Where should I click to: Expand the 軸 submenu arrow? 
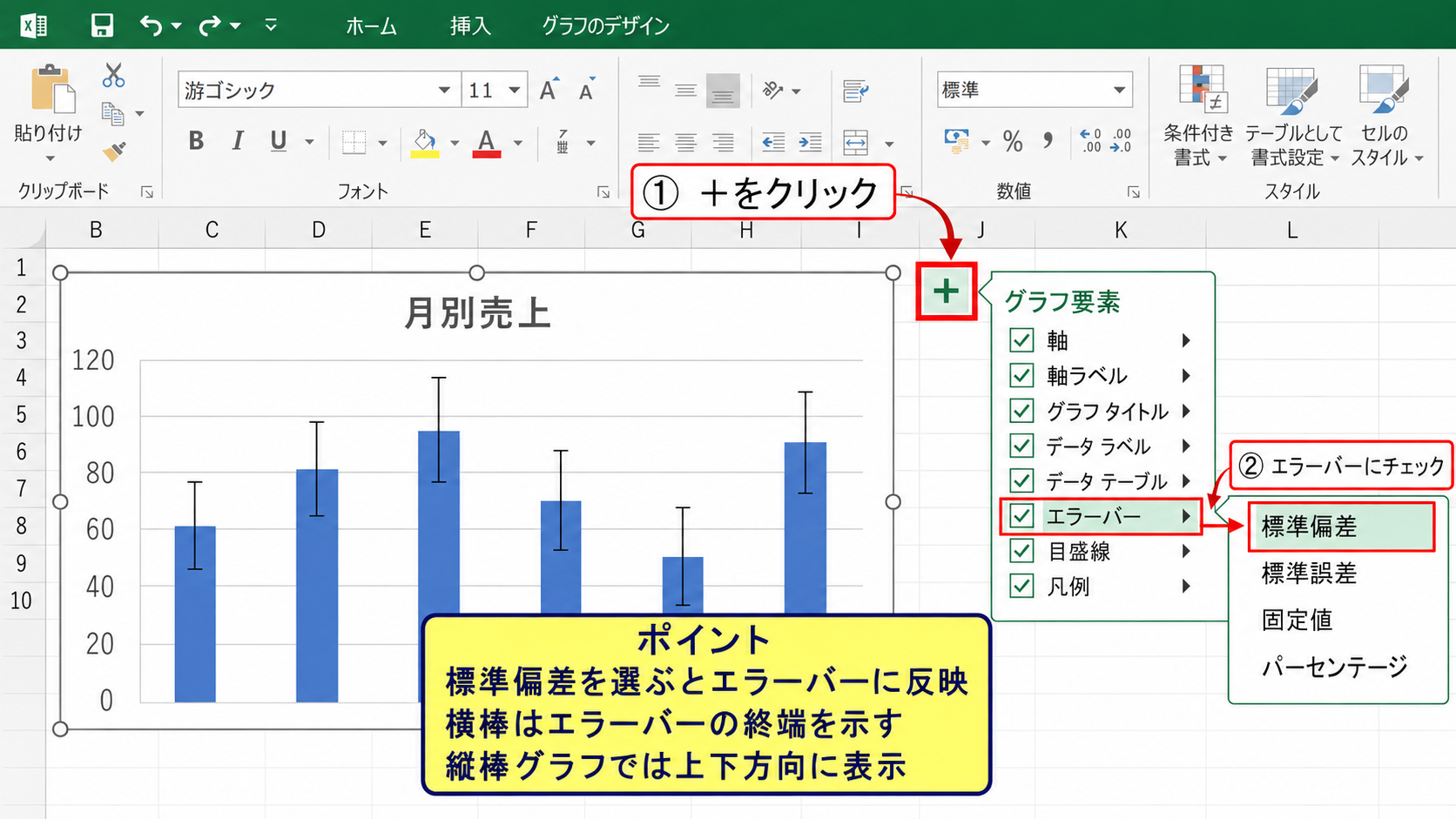[x=1186, y=340]
